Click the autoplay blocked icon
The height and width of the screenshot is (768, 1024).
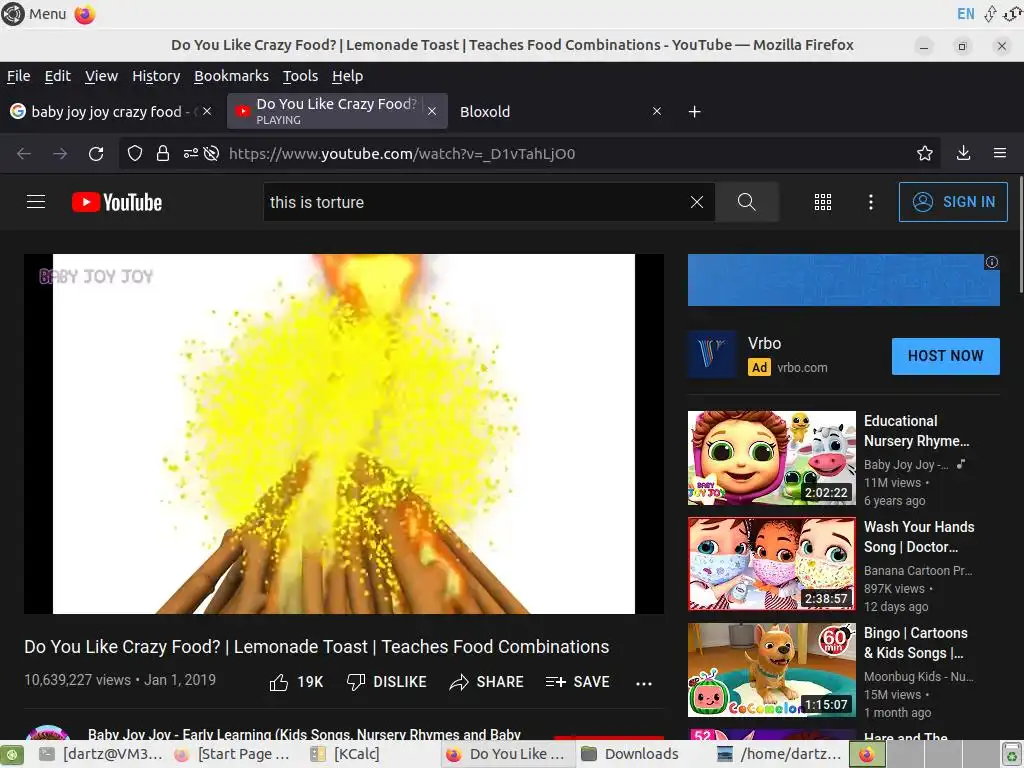(211, 153)
